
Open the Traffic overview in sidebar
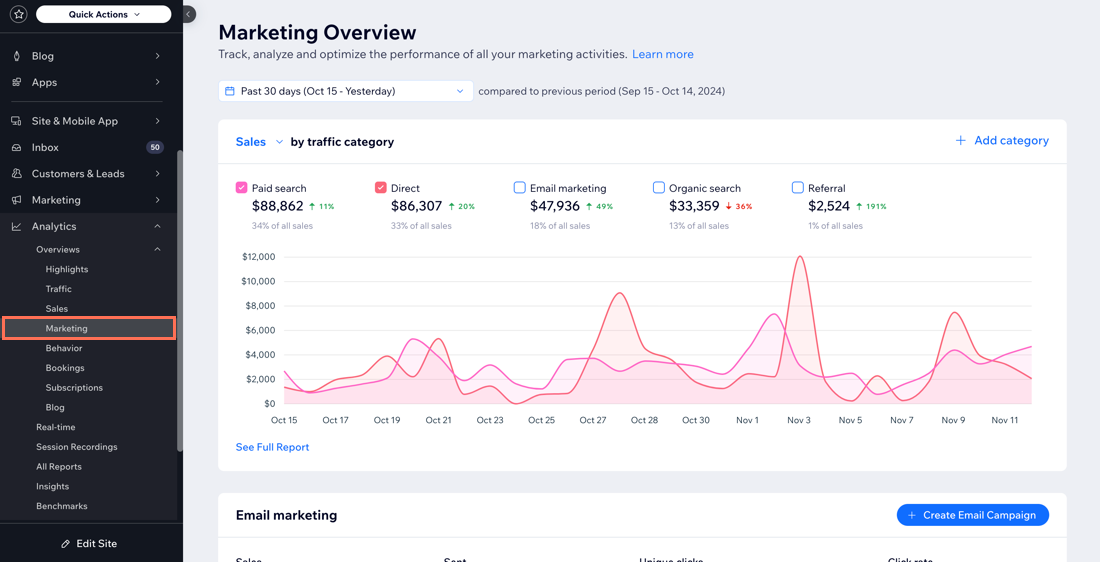point(59,289)
